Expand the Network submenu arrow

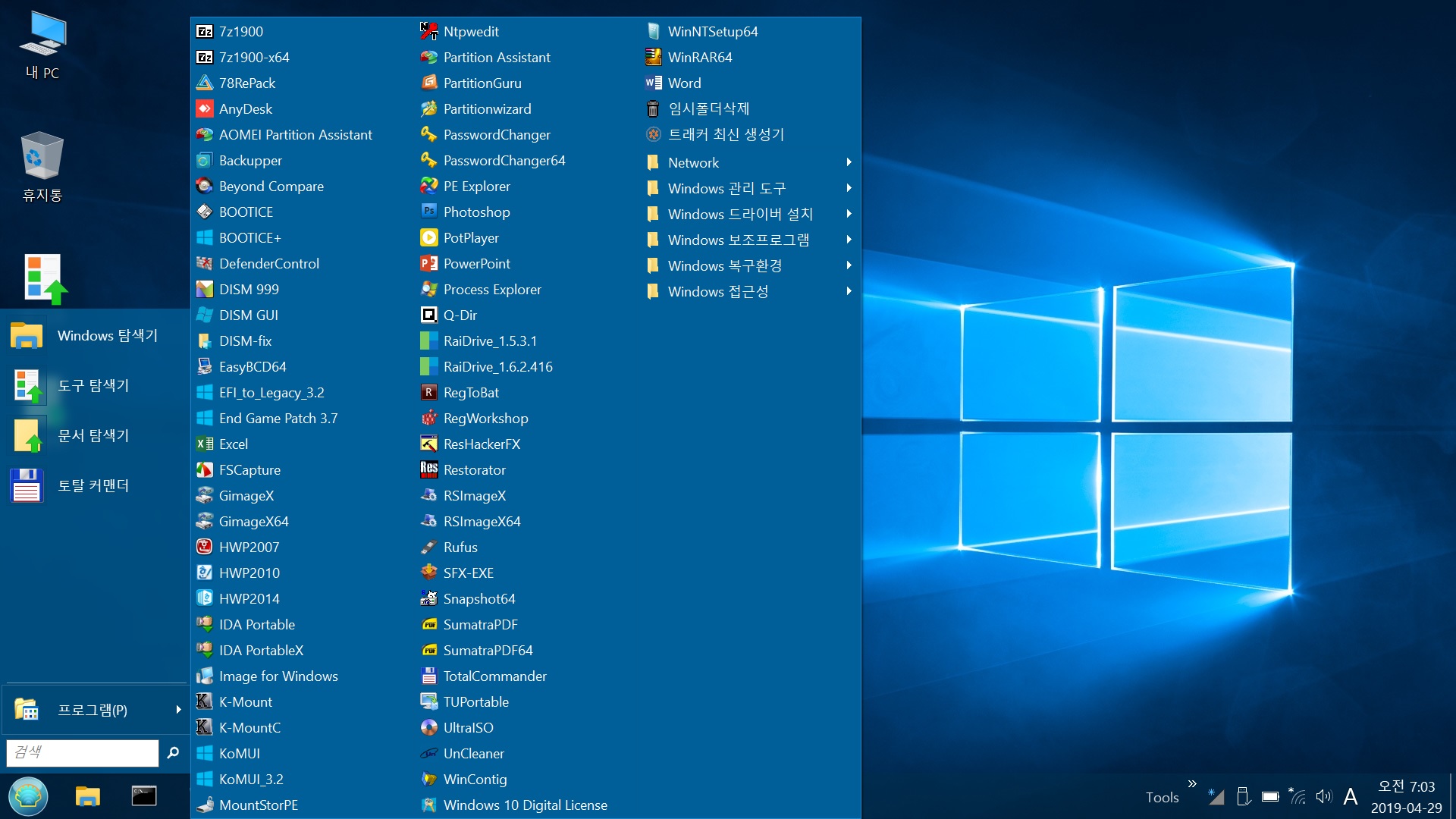pyautogui.click(x=849, y=162)
